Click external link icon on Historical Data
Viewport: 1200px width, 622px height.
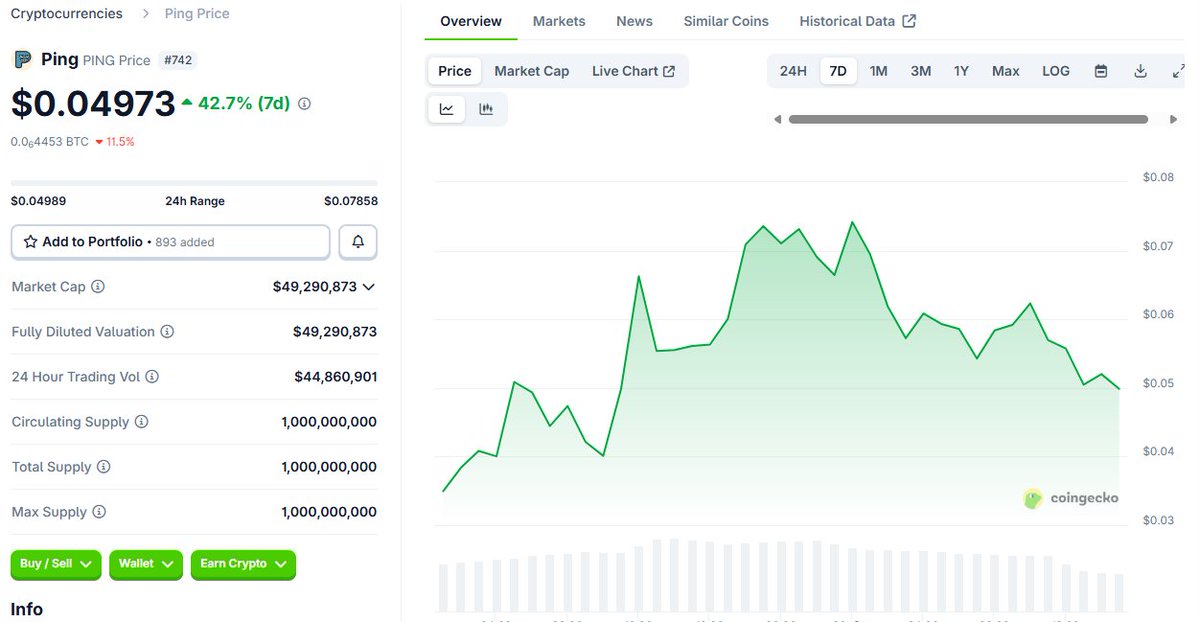tap(909, 21)
